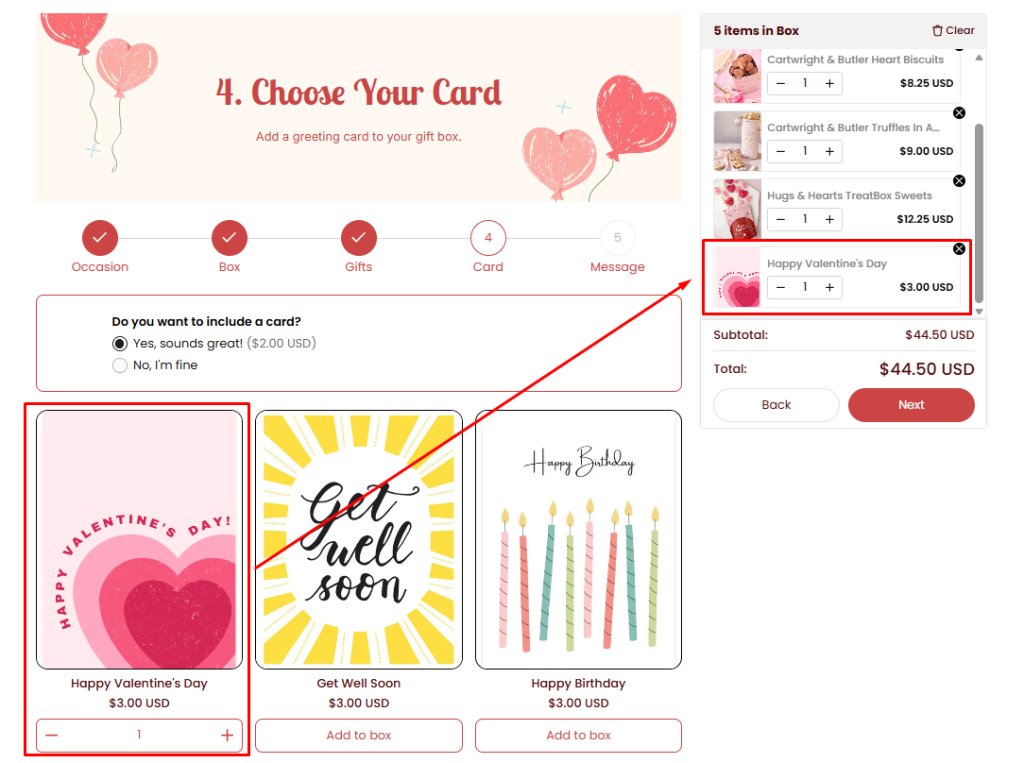Decrease Valentine's card quantity in sidebar
The width and height of the screenshot is (1024, 763).
780,287
